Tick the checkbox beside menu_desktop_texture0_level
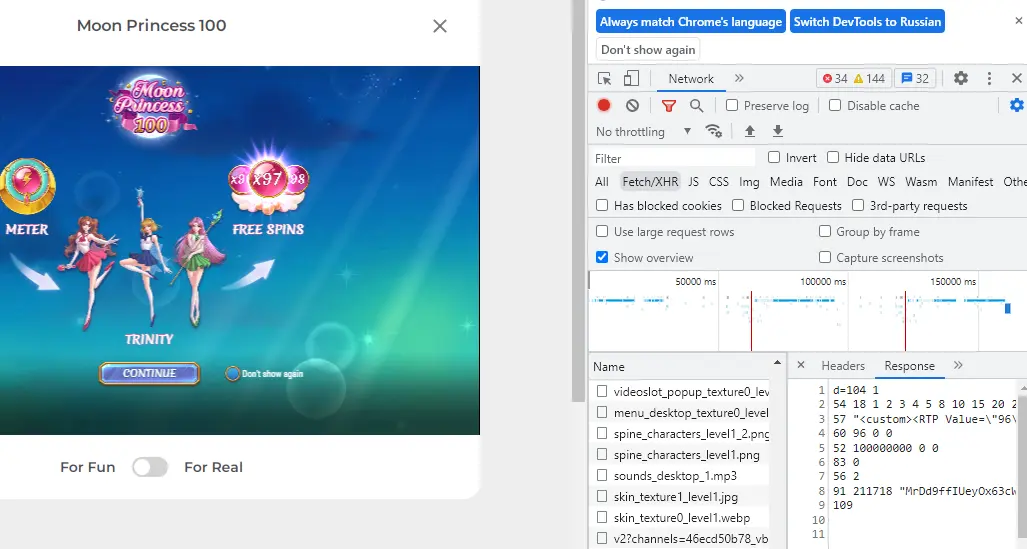The width and height of the screenshot is (1027, 549). pos(602,412)
